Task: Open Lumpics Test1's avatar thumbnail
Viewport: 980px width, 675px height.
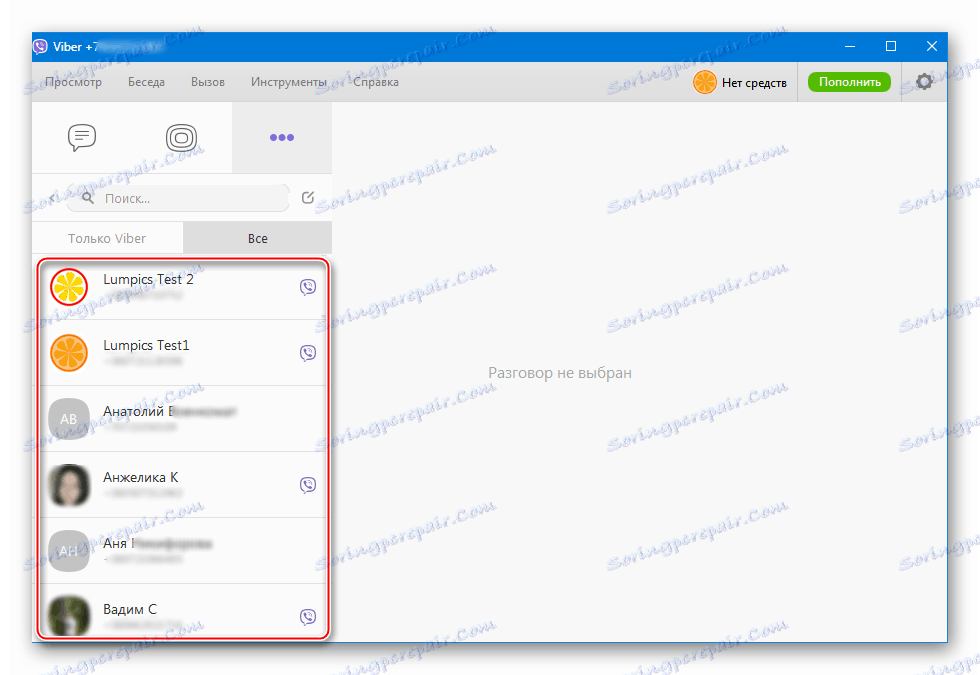Action: [x=68, y=353]
